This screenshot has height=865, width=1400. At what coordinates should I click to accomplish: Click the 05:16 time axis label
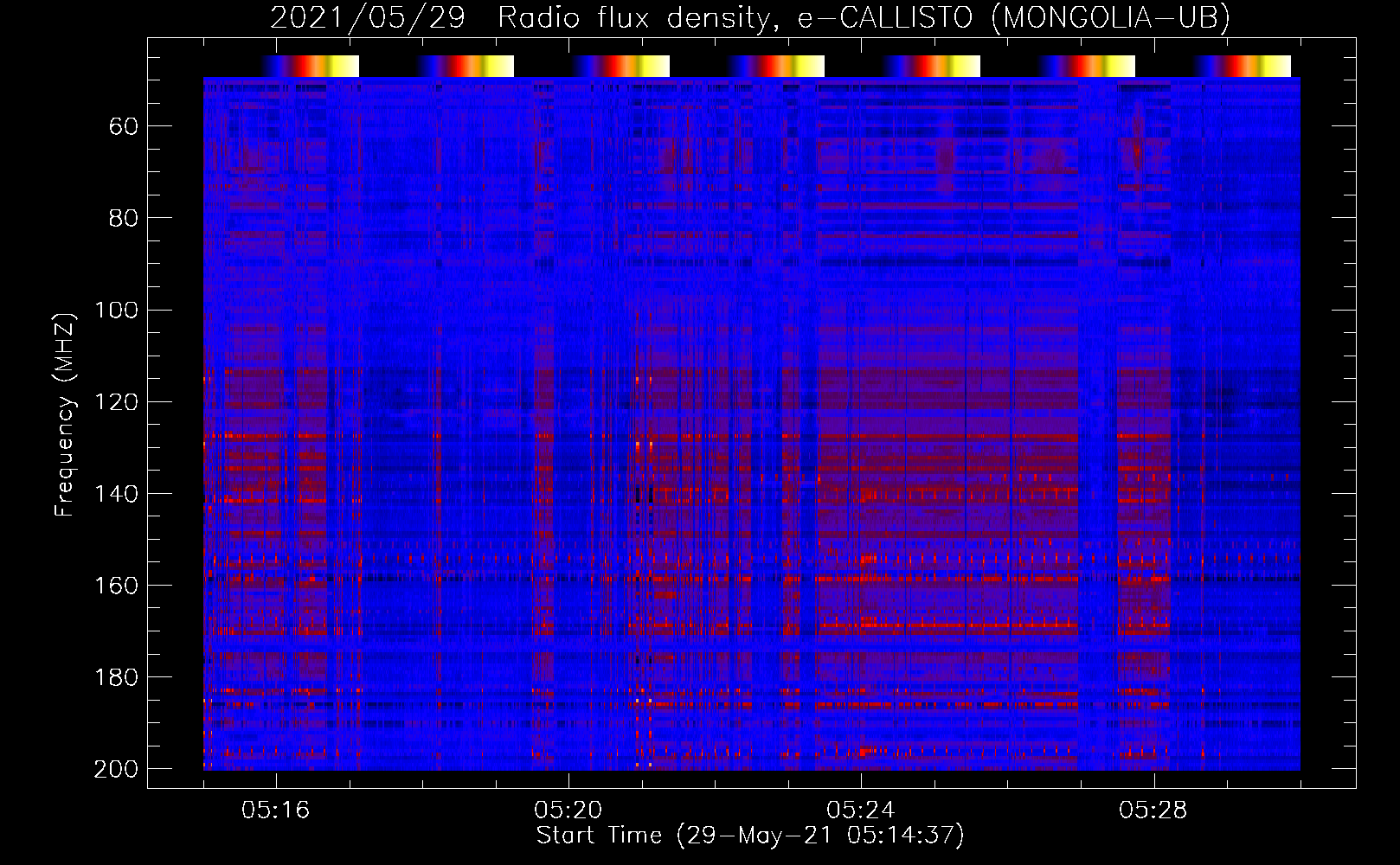(275, 811)
